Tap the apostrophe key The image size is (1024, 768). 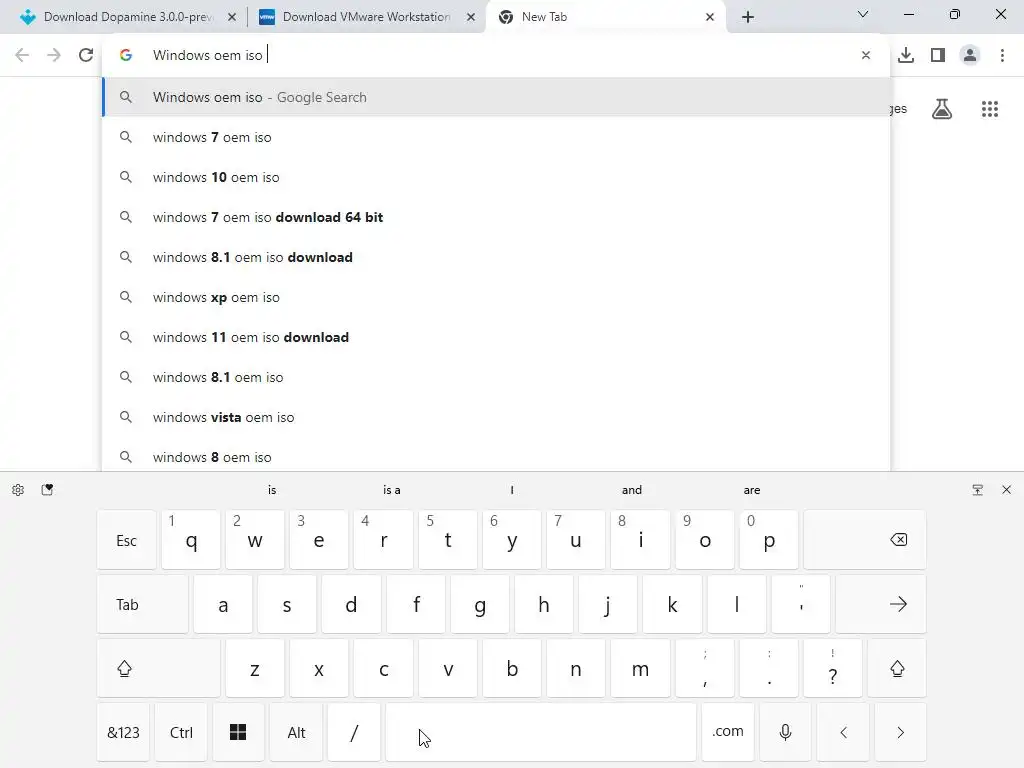[801, 604]
